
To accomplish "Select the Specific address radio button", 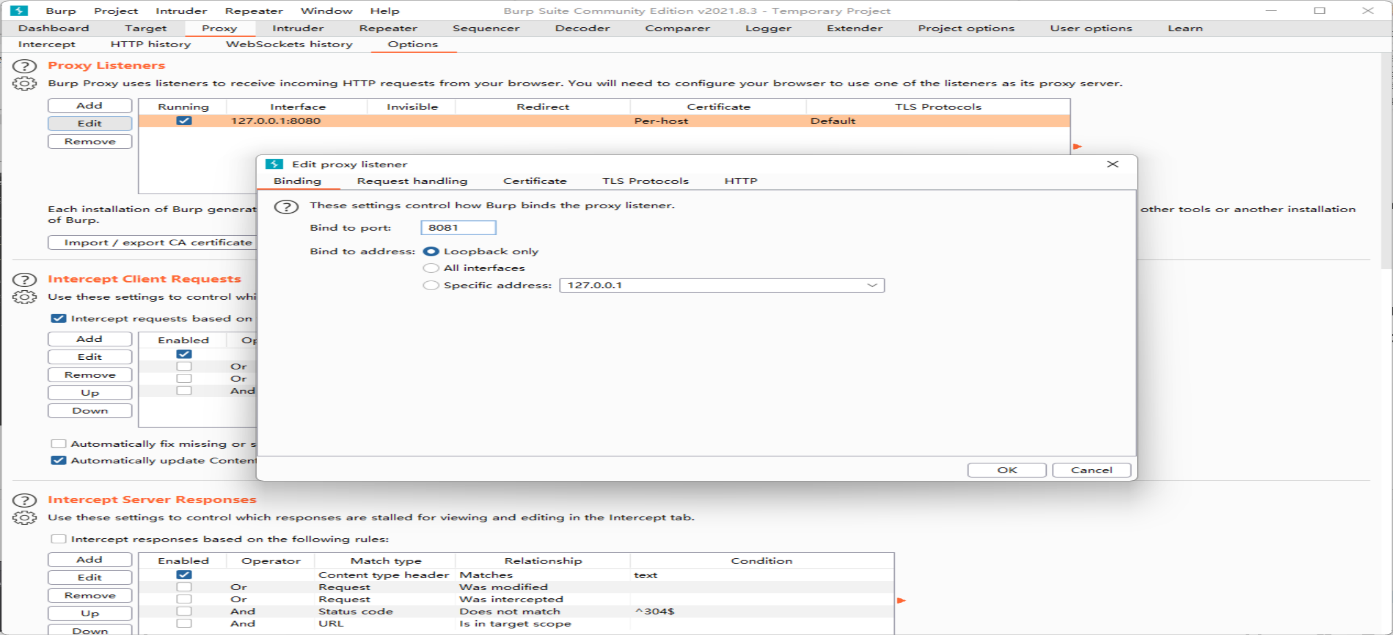I will [431, 285].
